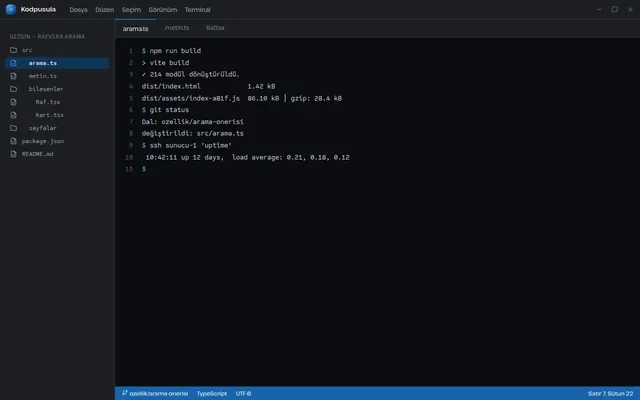Click ozellik/arama-onerisi branch in status bar
This screenshot has height=400, width=640.
[155, 393]
